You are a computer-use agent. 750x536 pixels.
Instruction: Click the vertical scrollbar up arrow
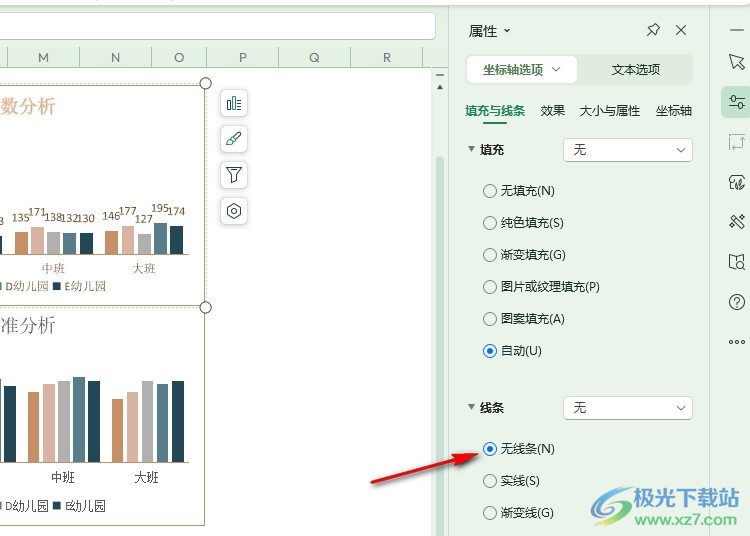point(440,88)
